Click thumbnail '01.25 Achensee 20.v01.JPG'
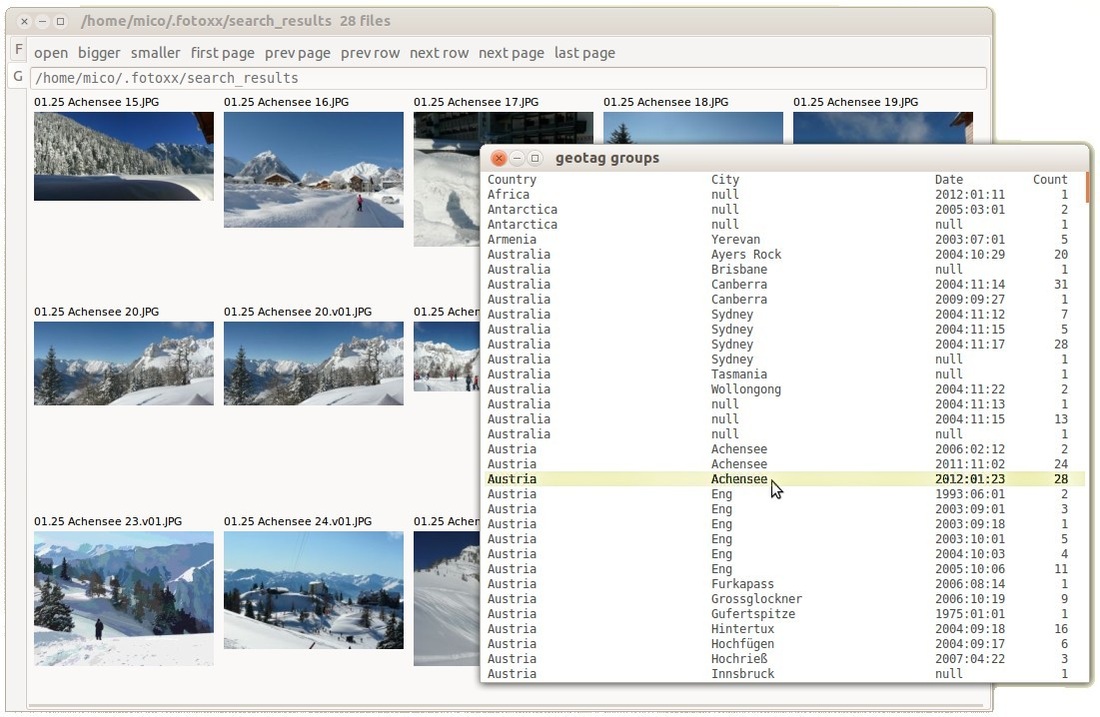 [313, 363]
